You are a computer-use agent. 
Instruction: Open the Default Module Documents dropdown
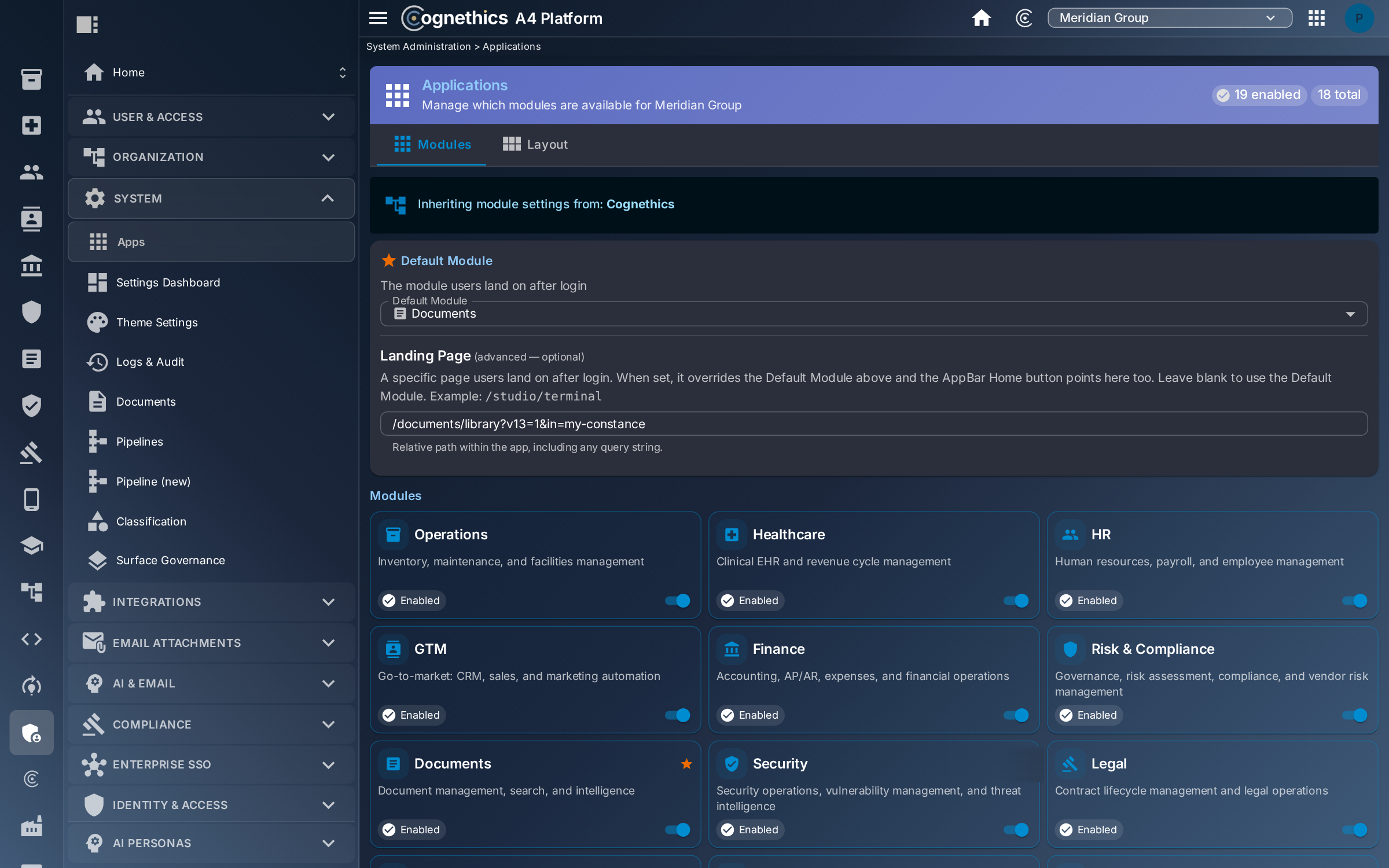click(x=874, y=314)
